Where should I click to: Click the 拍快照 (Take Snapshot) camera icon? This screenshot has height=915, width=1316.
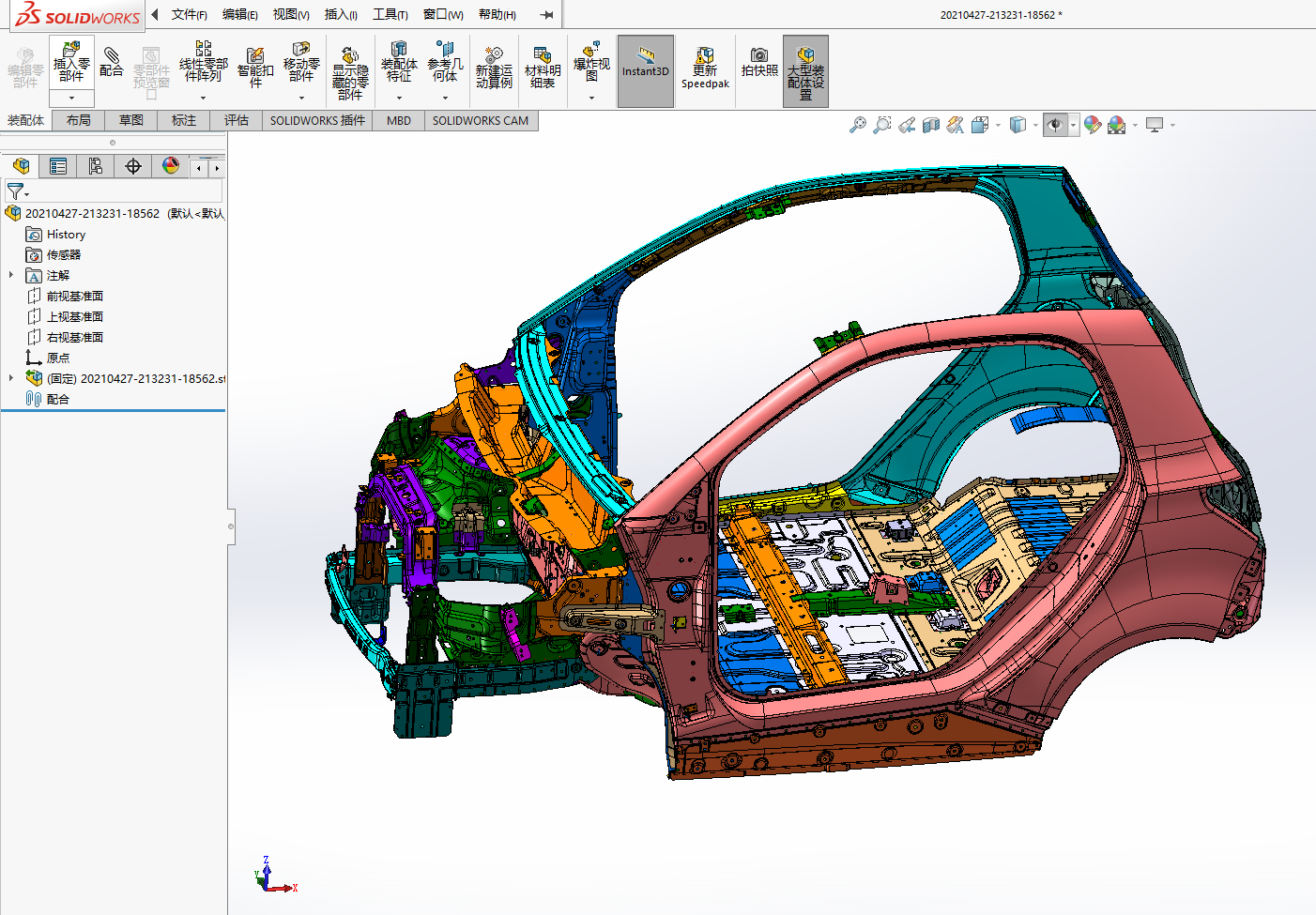(759, 62)
